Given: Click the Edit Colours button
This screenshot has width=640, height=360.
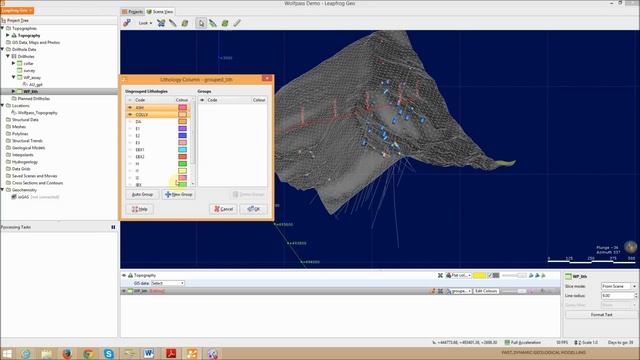Looking at the screenshot, I should pos(486,291).
